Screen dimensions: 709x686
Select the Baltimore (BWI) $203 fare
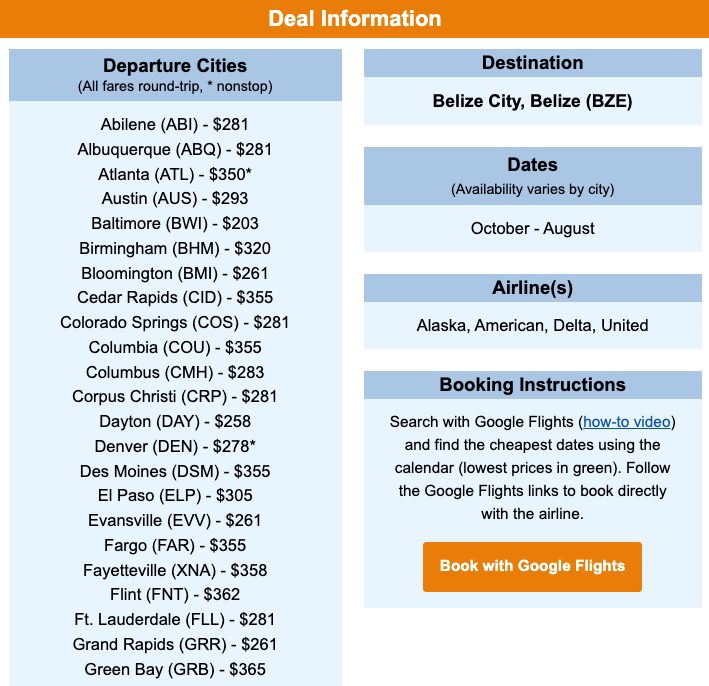point(175,223)
